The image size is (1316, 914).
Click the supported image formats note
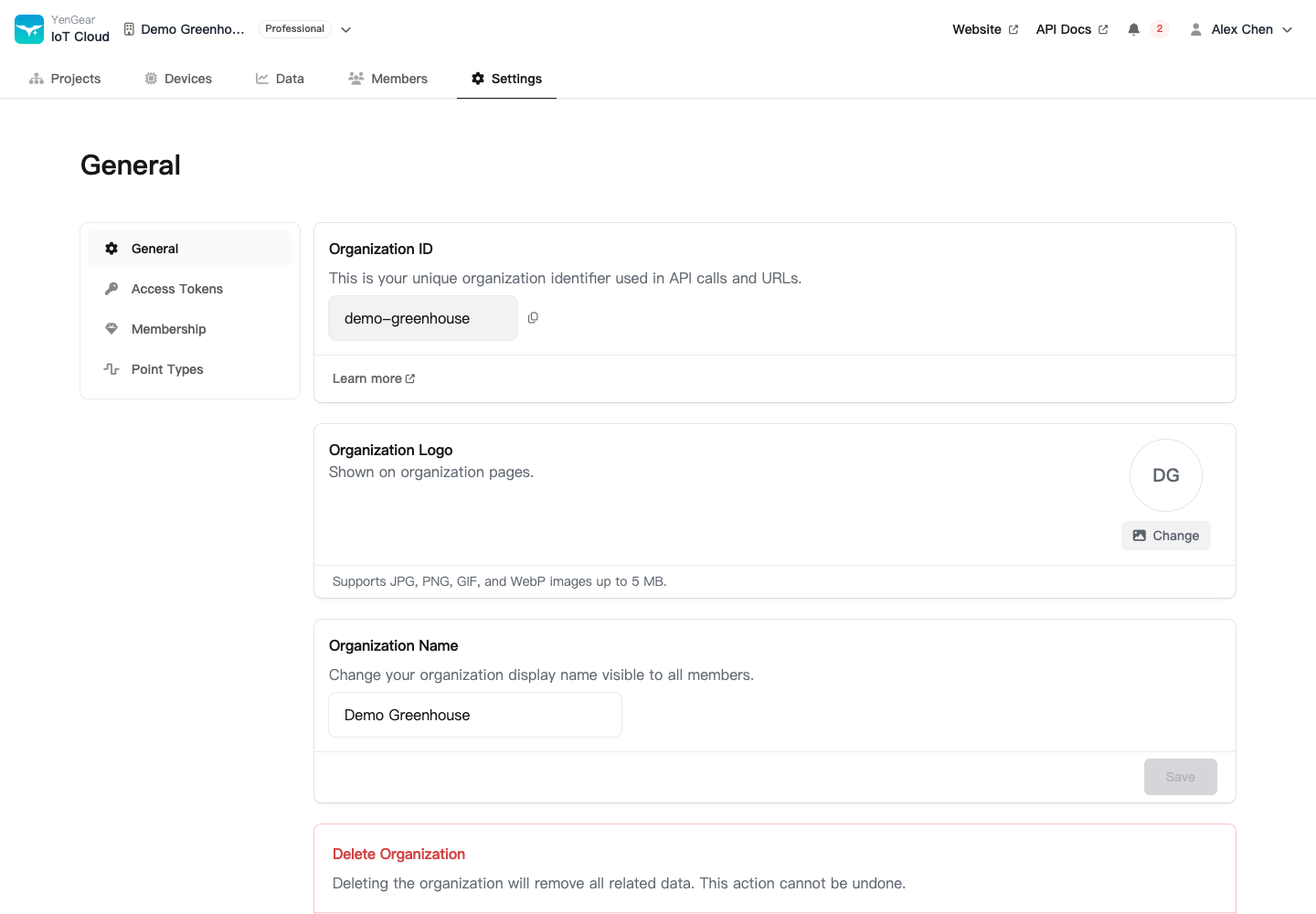point(500,581)
